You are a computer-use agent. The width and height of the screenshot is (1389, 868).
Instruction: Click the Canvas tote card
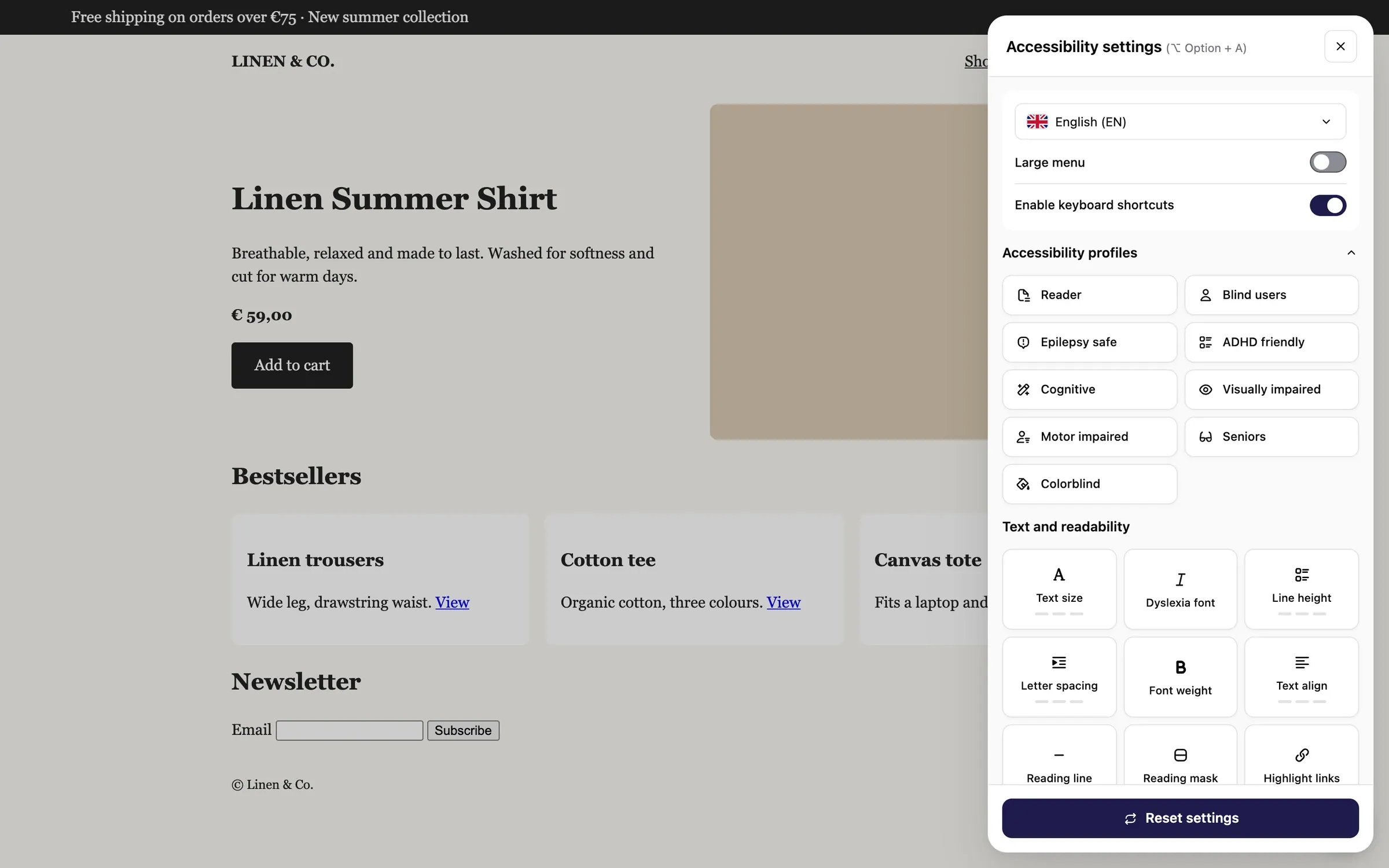pyautogui.click(x=924, y=580)
